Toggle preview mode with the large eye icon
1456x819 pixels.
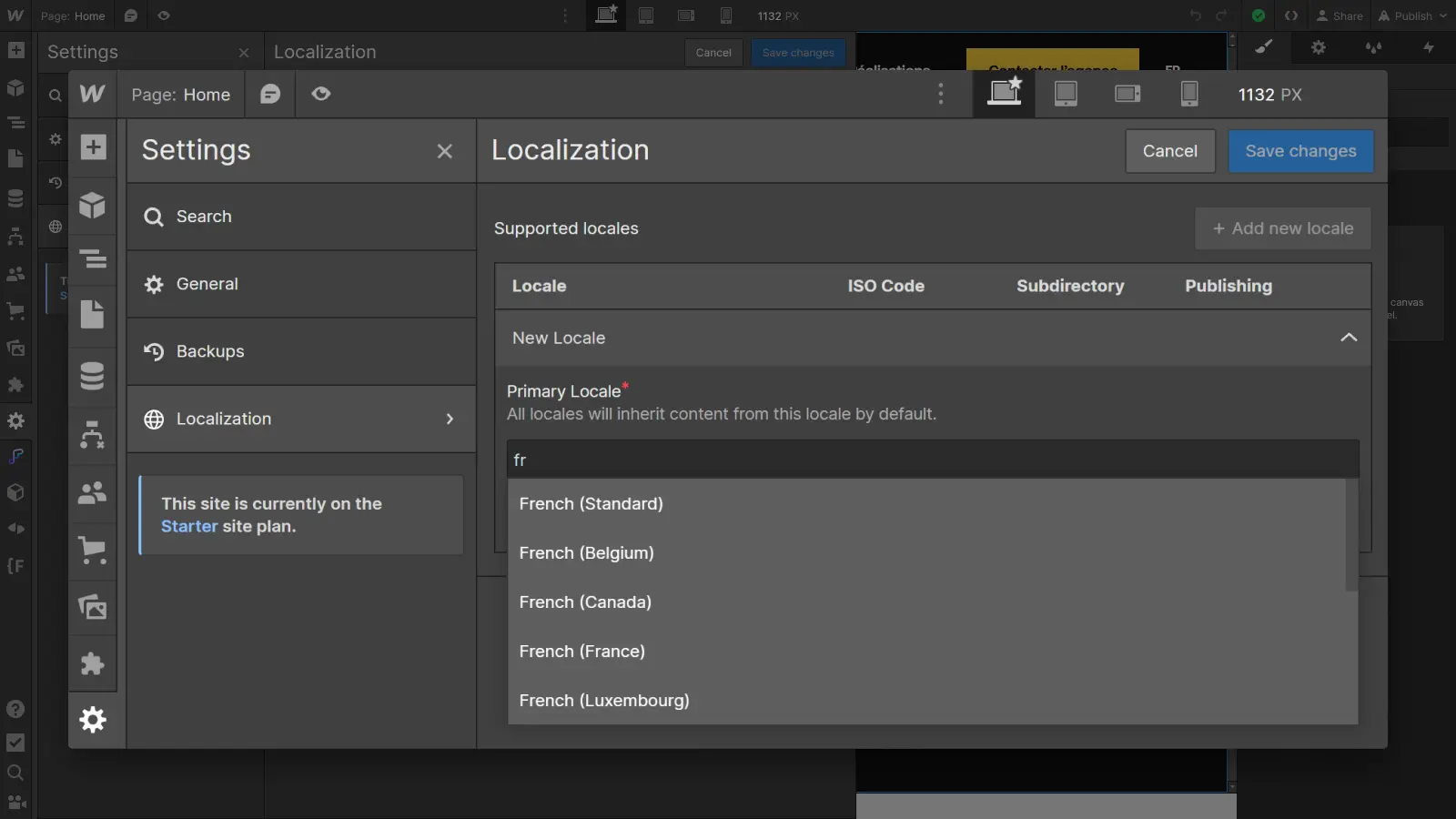[321, 94]
